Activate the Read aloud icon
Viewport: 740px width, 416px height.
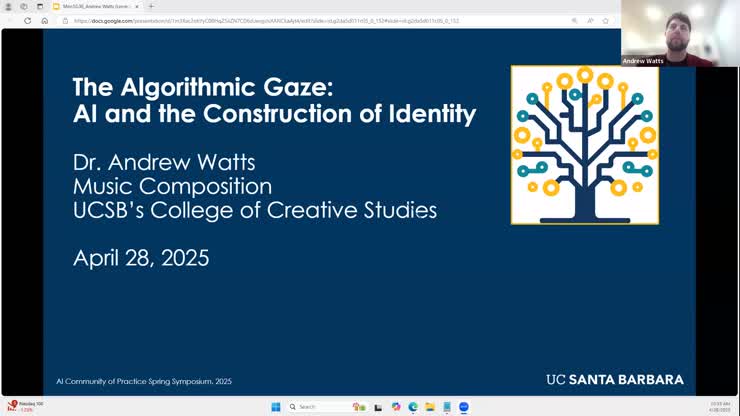(x=590, y=21)
